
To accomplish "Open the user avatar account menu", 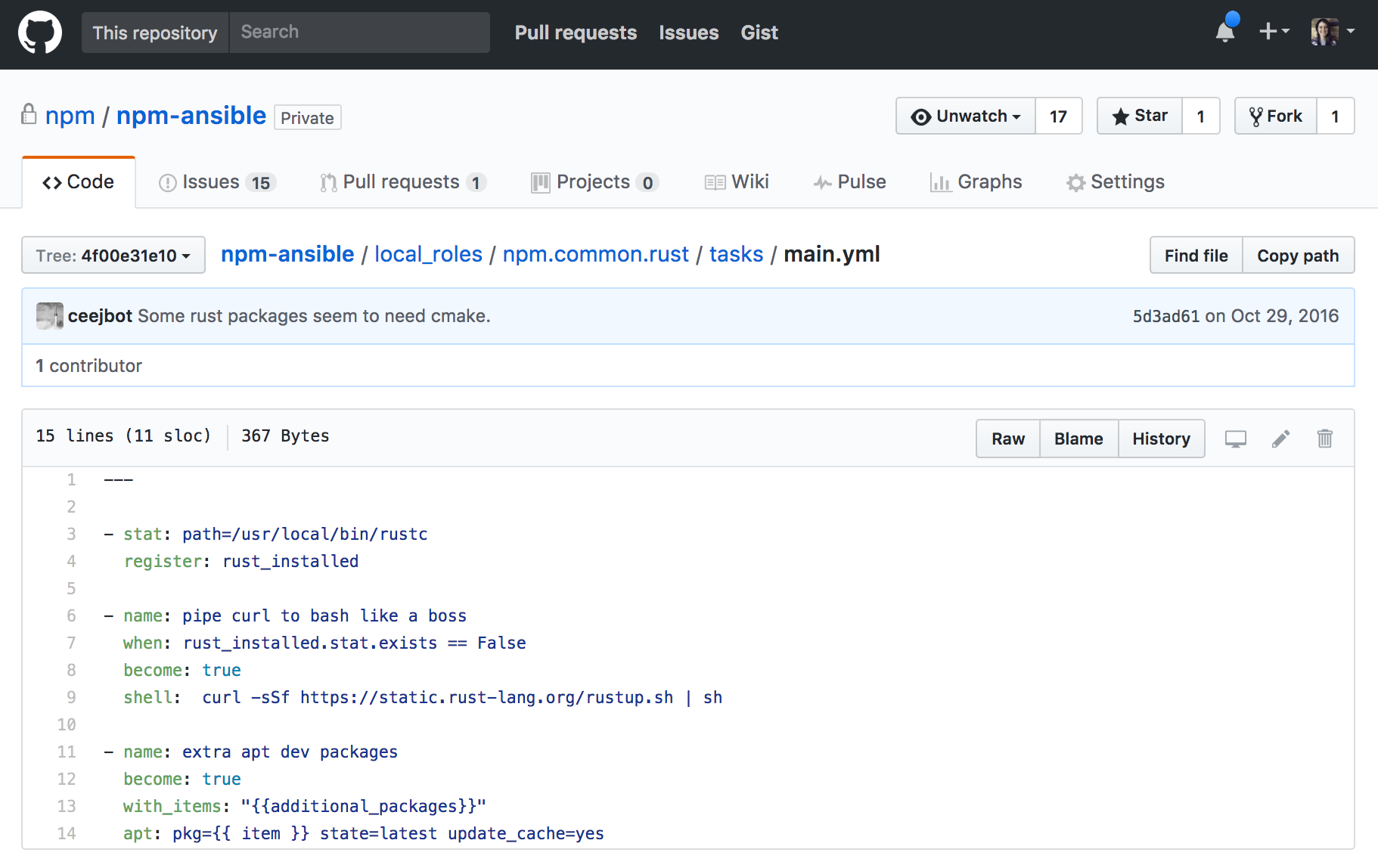I will click(x=1332, y=32).
